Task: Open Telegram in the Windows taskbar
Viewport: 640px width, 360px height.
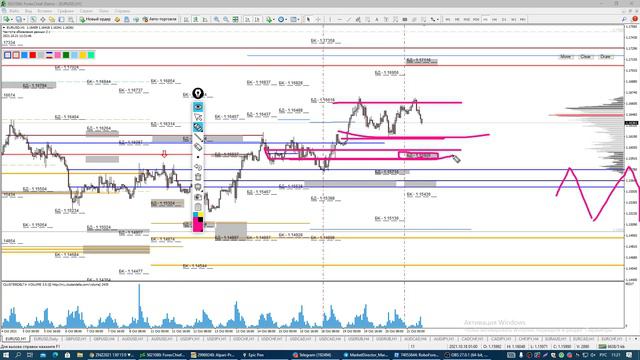Action: [314, 355]
